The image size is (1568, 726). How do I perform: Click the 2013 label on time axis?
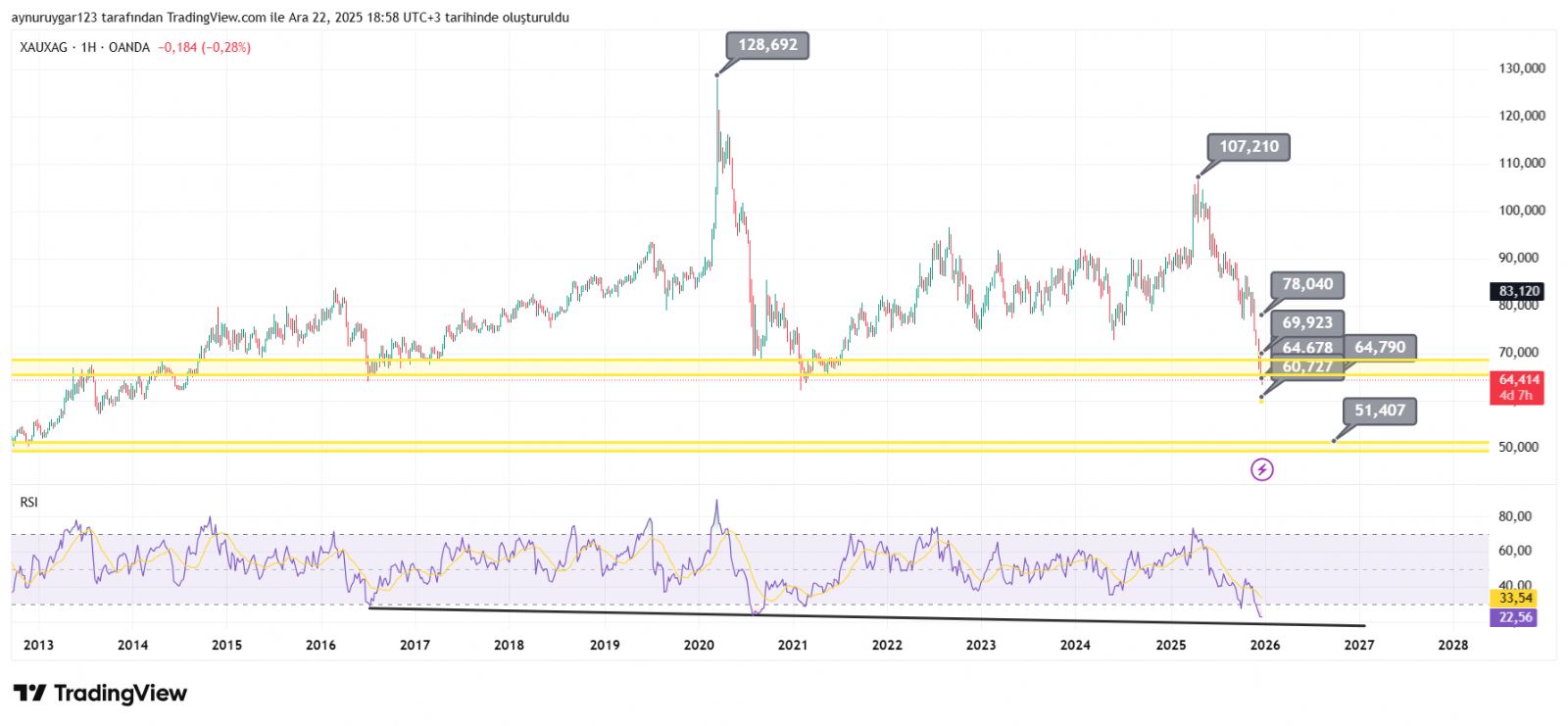click(38, 645)
